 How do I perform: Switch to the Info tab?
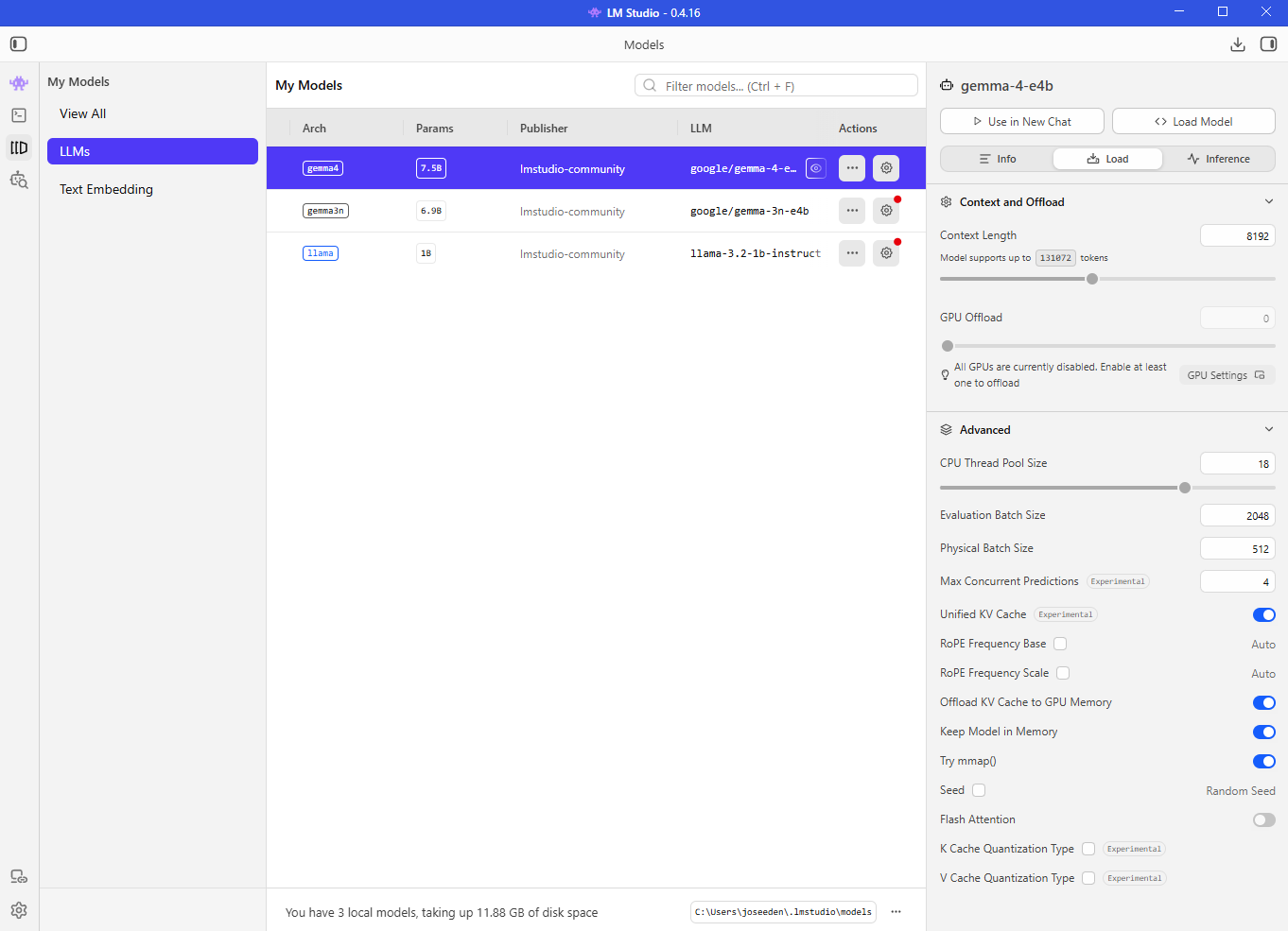tap(998, 159)
